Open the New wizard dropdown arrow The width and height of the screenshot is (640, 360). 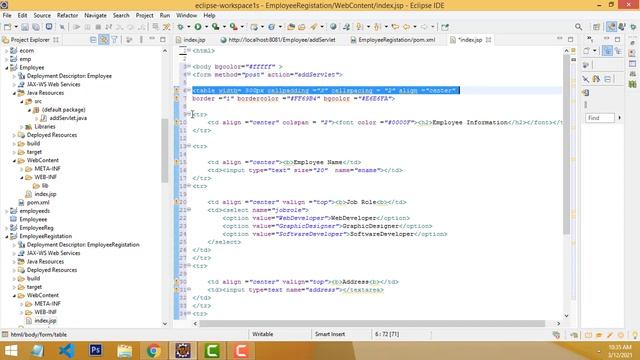pyautogui.click(x=16, y=27)
